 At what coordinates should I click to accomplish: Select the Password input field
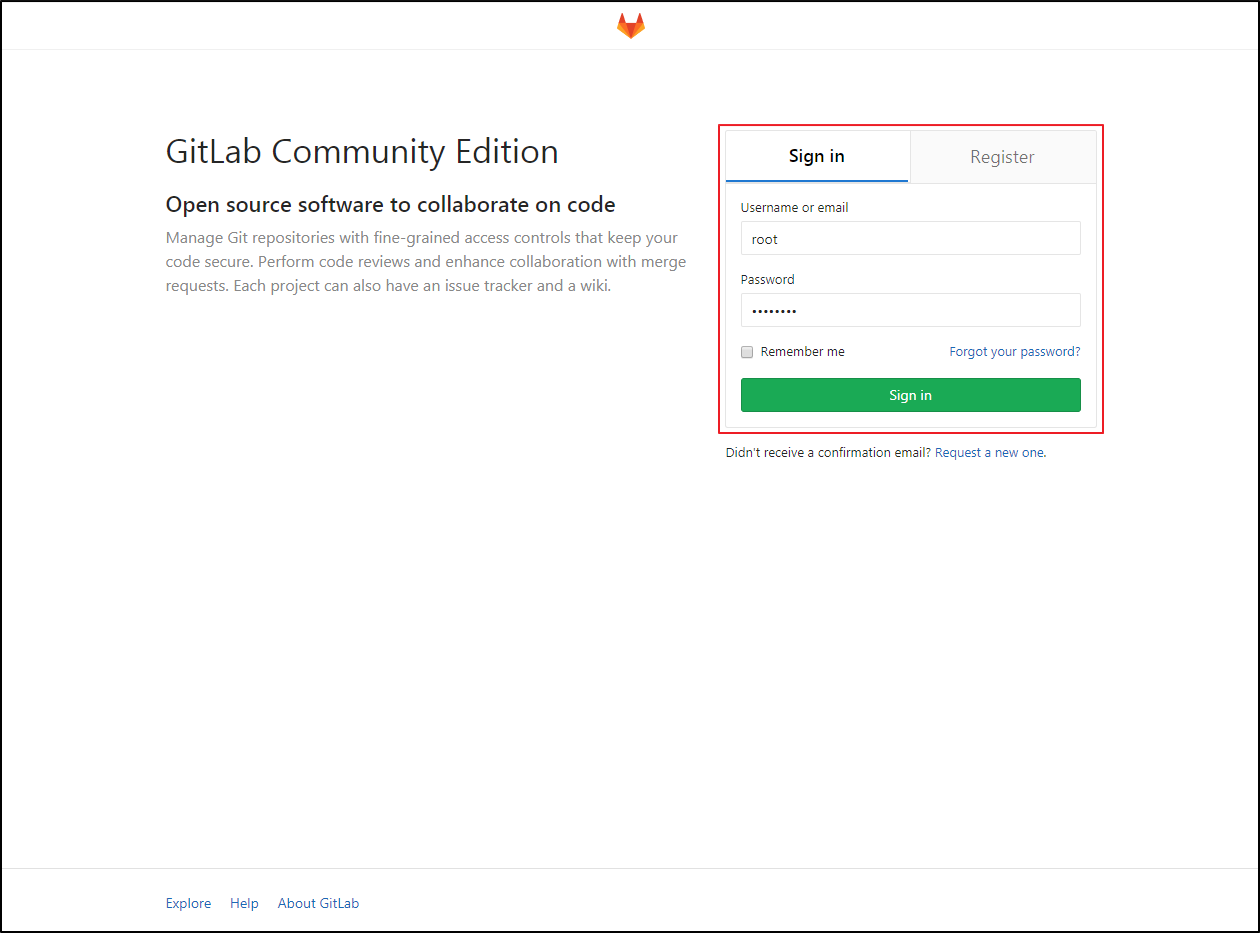point(910,310)
